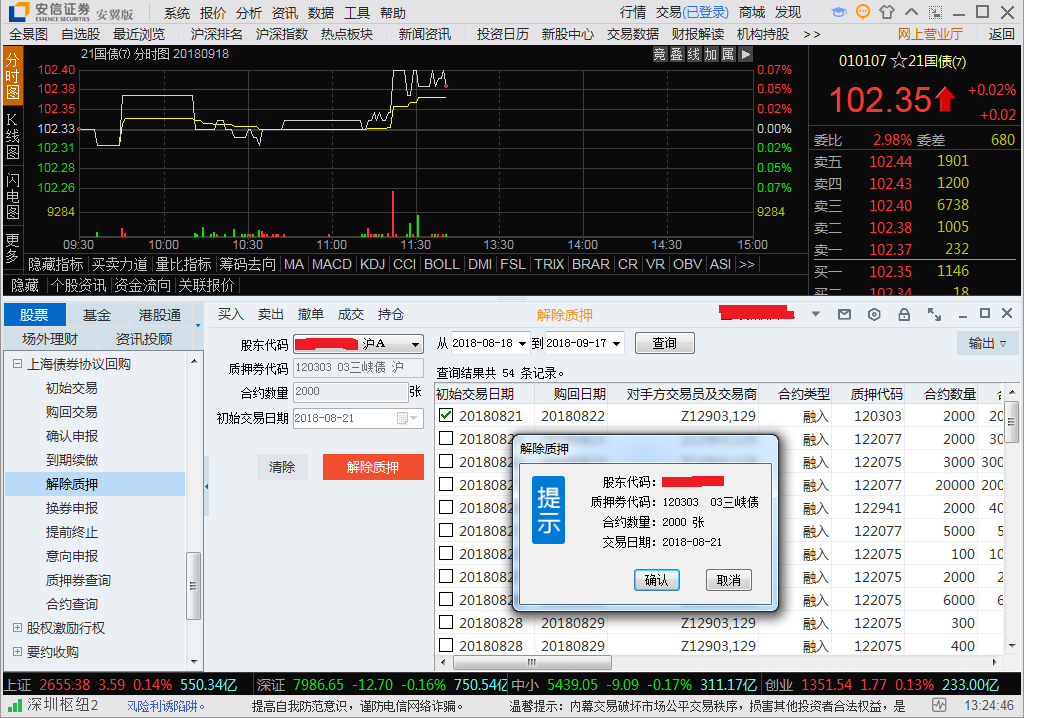Click the >> arrow after ASI indicator
Image resolution: width=1041 pixels, height=718 pixels.
(747, 264)
